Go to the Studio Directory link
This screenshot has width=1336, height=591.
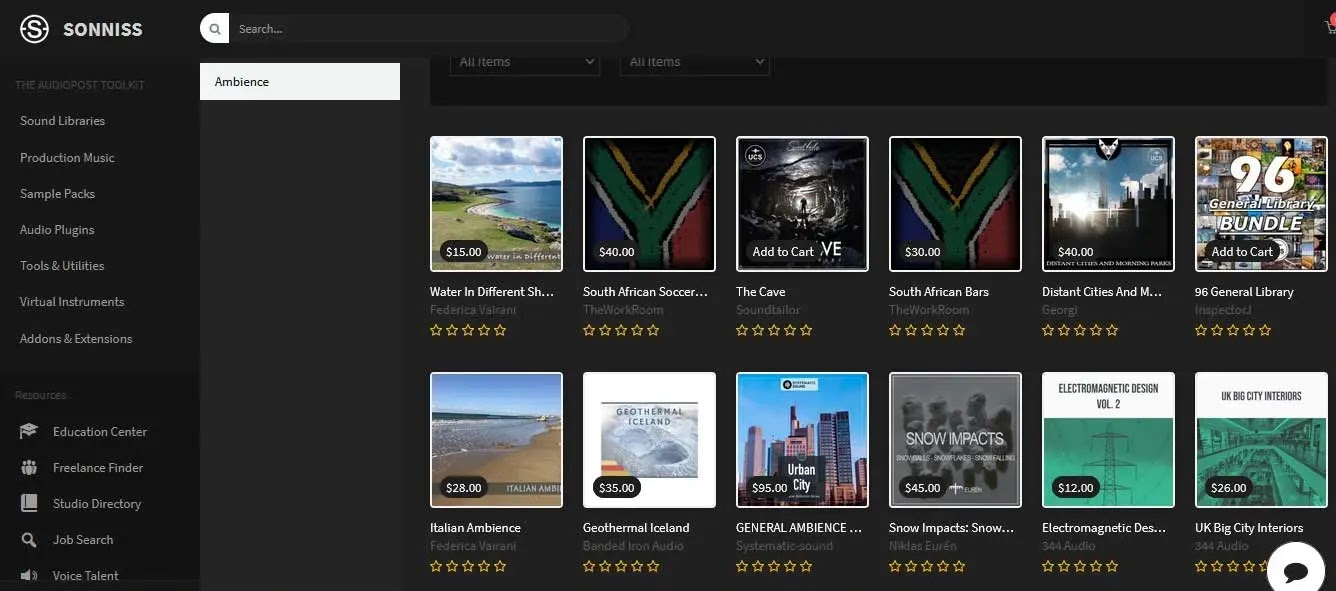click(x=97, y=504)
